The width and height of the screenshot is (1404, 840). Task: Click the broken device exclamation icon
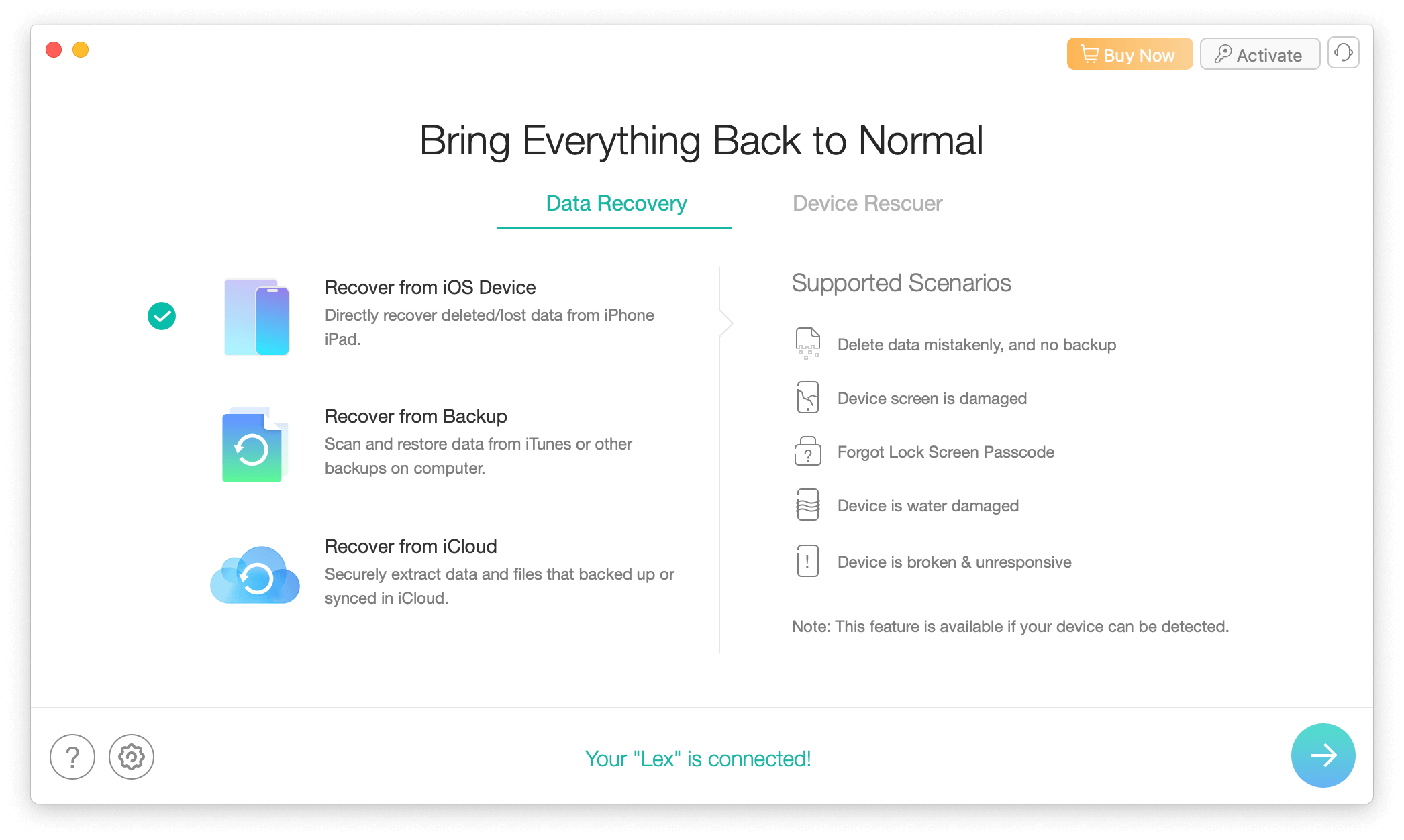coord(807,562)
